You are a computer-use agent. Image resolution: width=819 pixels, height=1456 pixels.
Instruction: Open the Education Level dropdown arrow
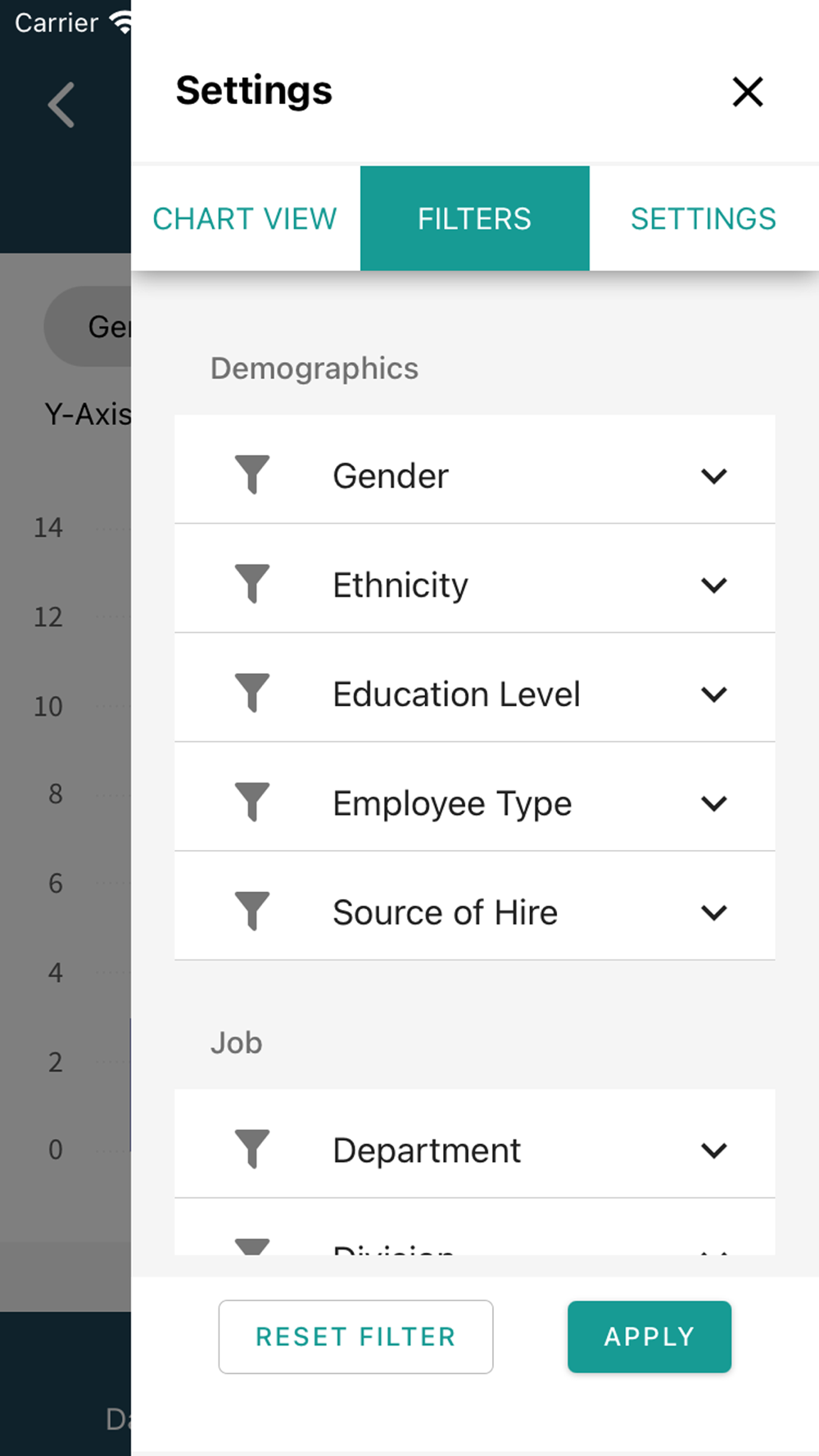714,694
